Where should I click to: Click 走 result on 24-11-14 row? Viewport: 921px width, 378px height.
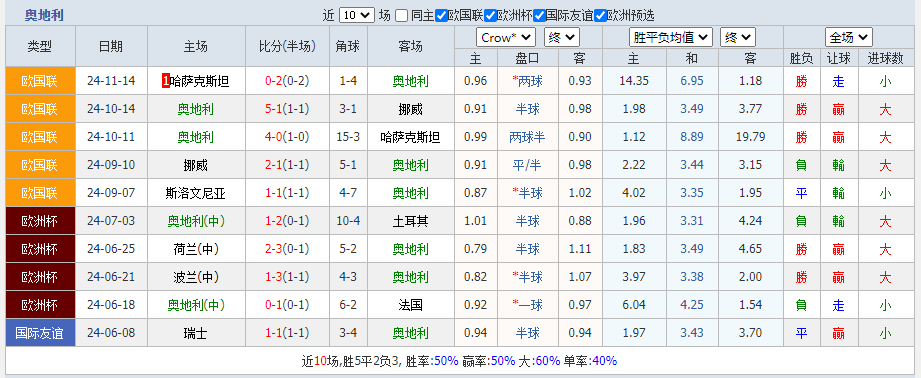click(x=838, y=81)
